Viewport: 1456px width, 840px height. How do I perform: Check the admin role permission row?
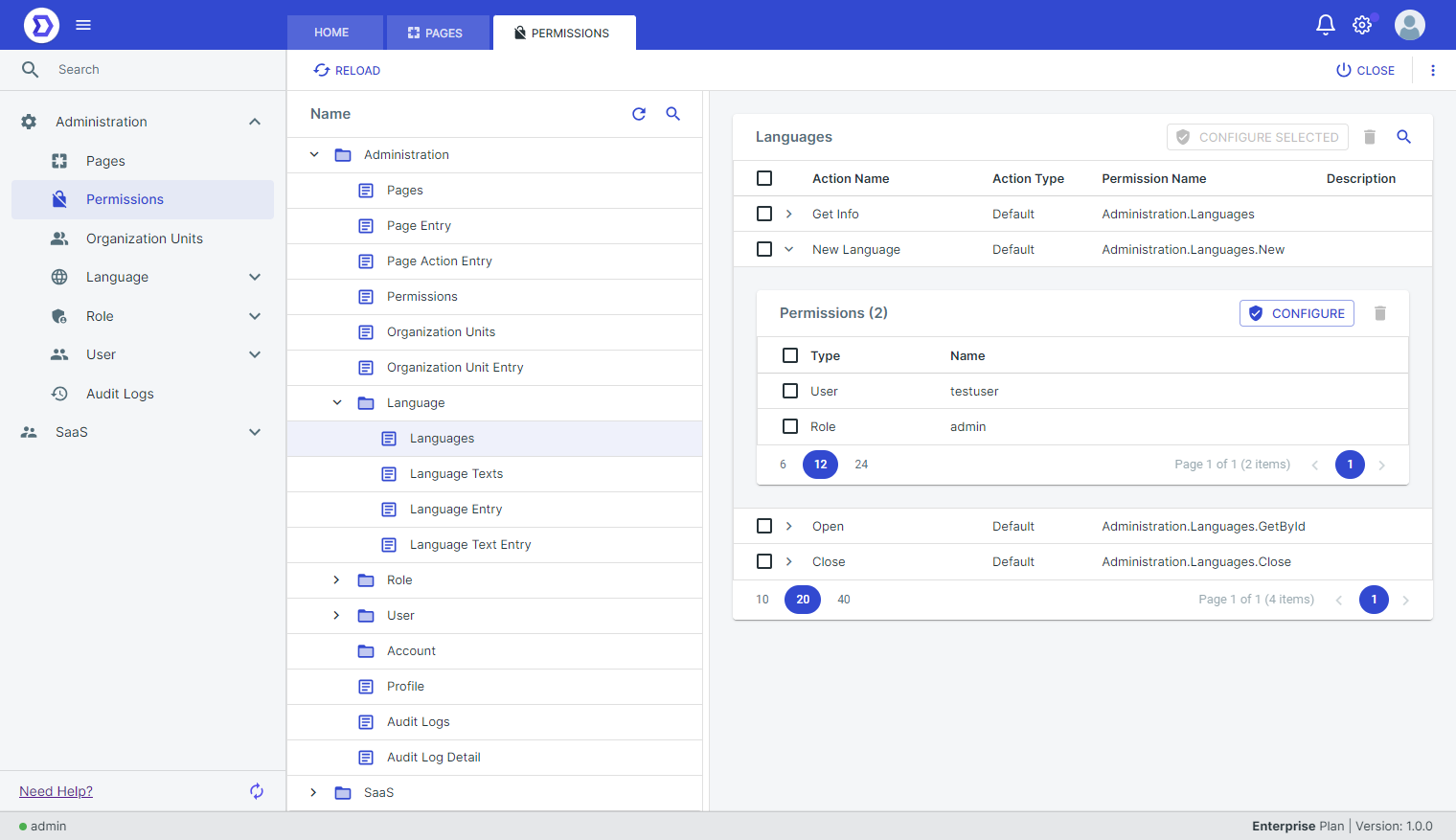[790, 426]
